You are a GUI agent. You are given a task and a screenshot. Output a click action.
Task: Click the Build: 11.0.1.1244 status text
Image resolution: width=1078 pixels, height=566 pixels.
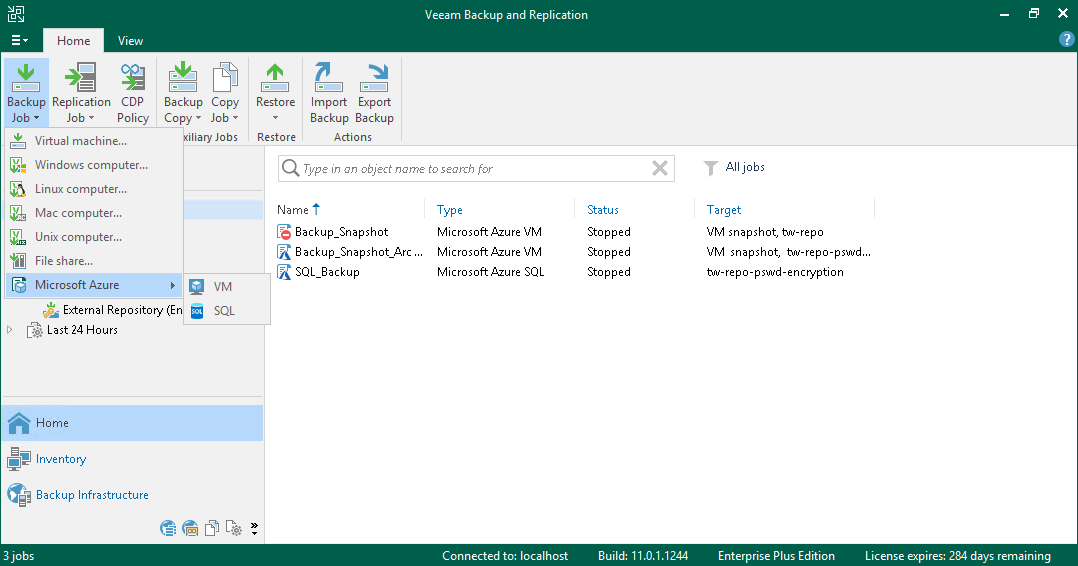643,556
